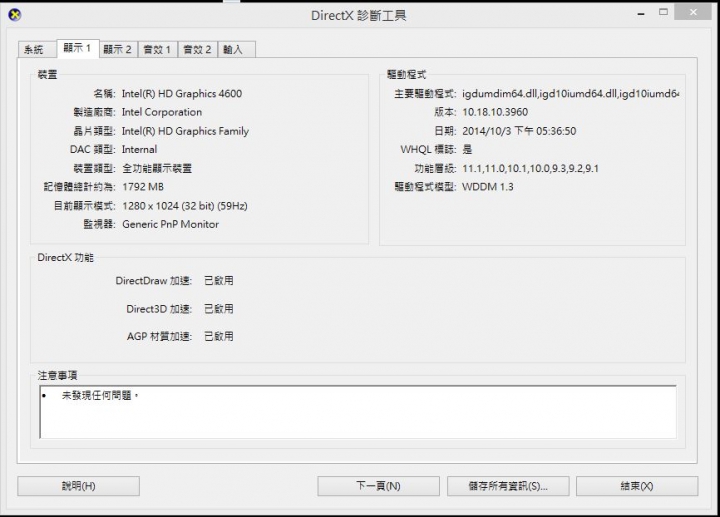Click the 'Internal' DAC type value
Screen dimensions: 720x517
[140, 150]
